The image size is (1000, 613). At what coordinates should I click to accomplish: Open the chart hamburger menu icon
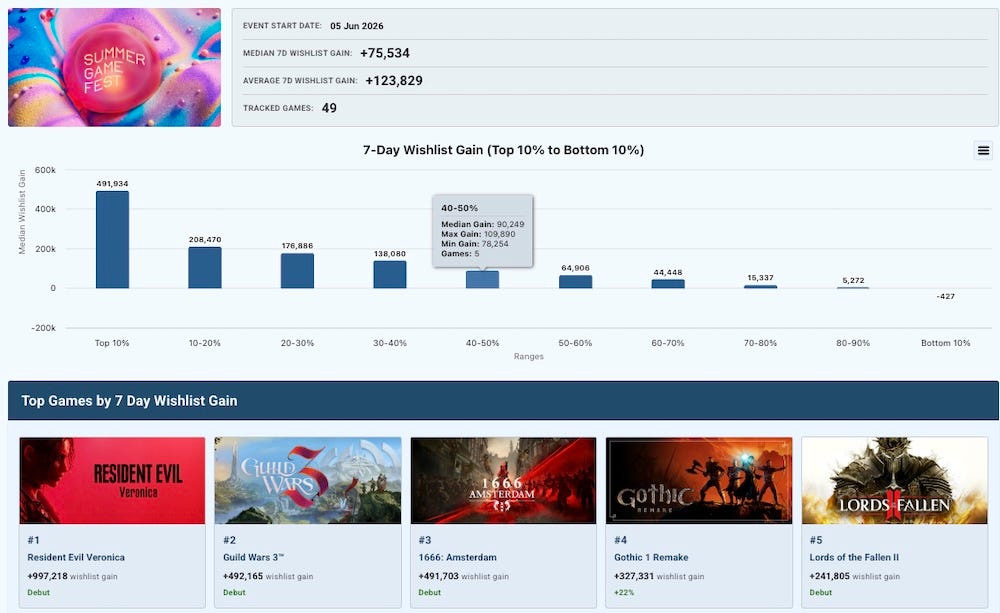click(983, 151)
